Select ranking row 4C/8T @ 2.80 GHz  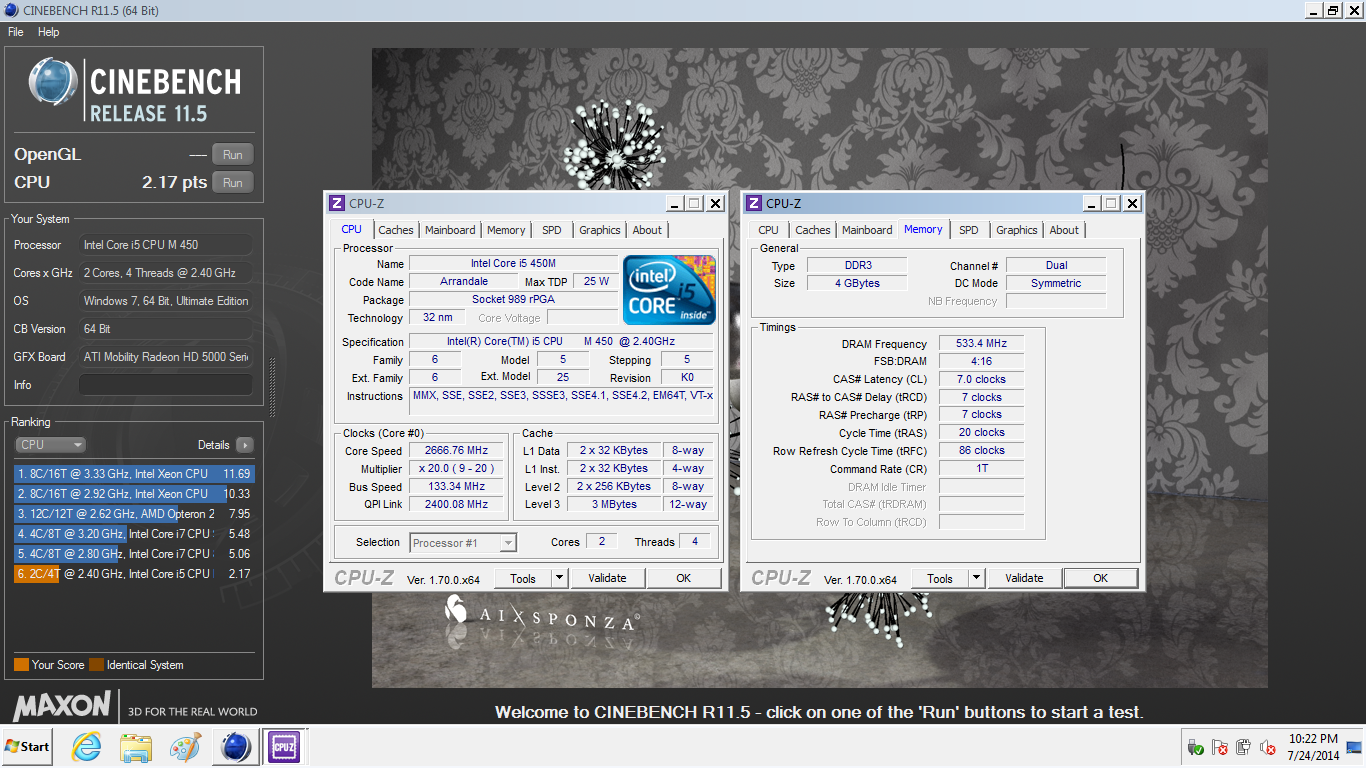[134, 554]
